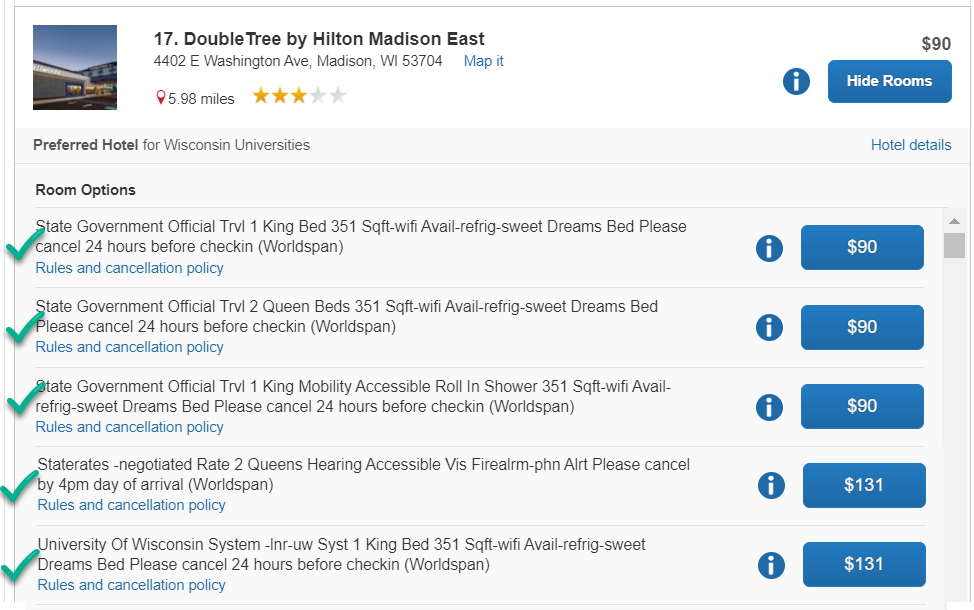974x610 pixels.
Task: Select the $131 Staterates Hearing Accessible rate
Action: click(x=864, y=485)
